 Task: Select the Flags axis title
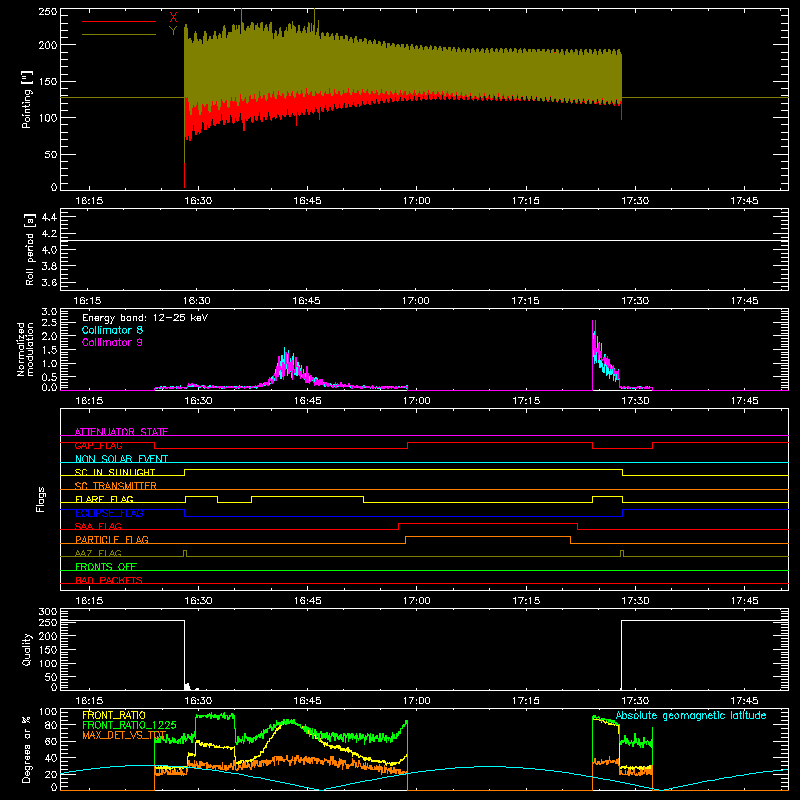(41, 499)
